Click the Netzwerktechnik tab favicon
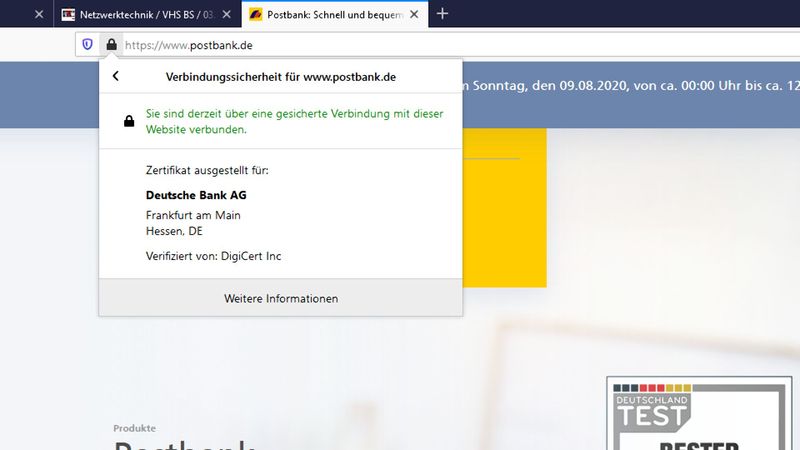Image resolution: width=800 pixels, height=450 pixels. (x=68, y=14)
